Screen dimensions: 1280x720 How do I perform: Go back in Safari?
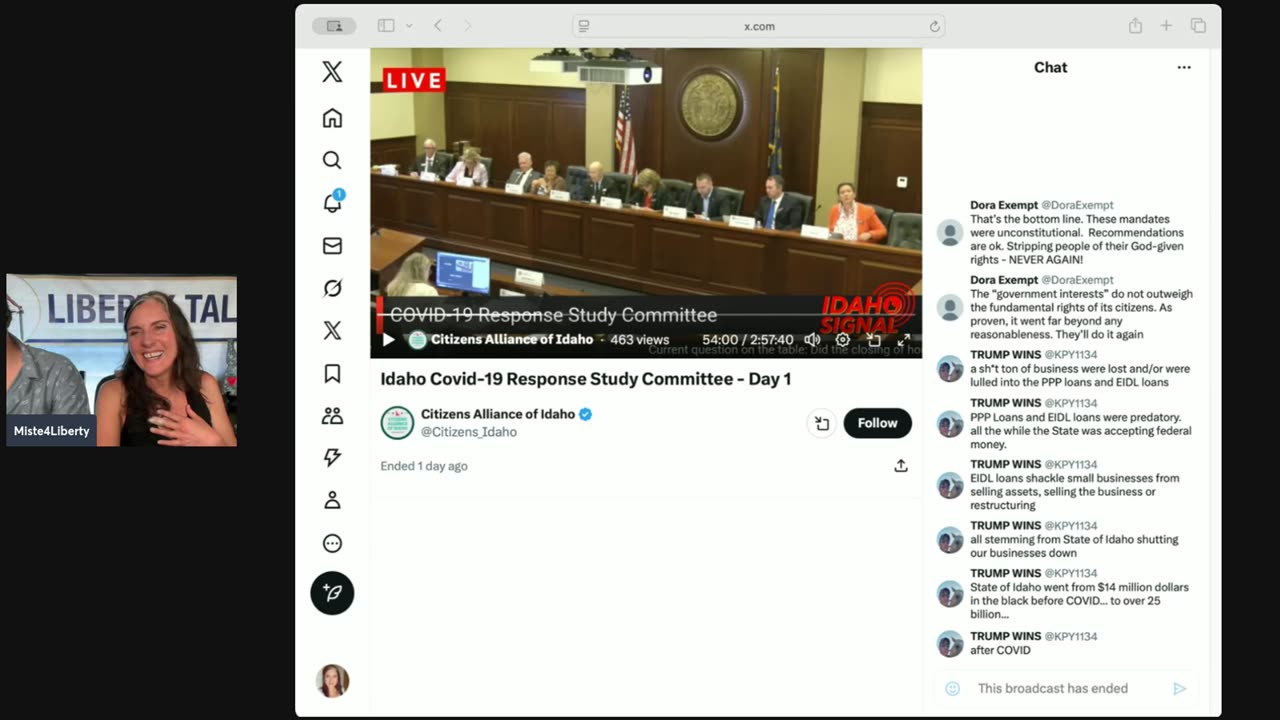click(438, 26)
